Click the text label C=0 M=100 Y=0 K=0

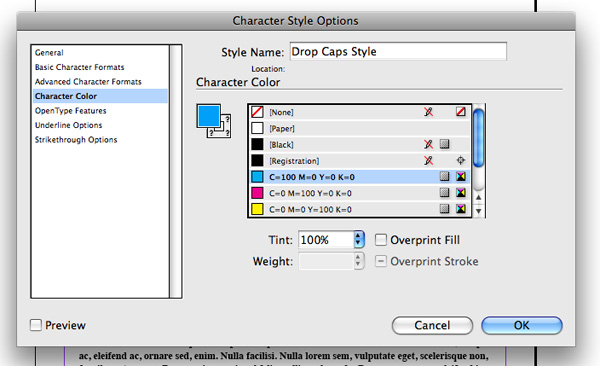point(310,193)
